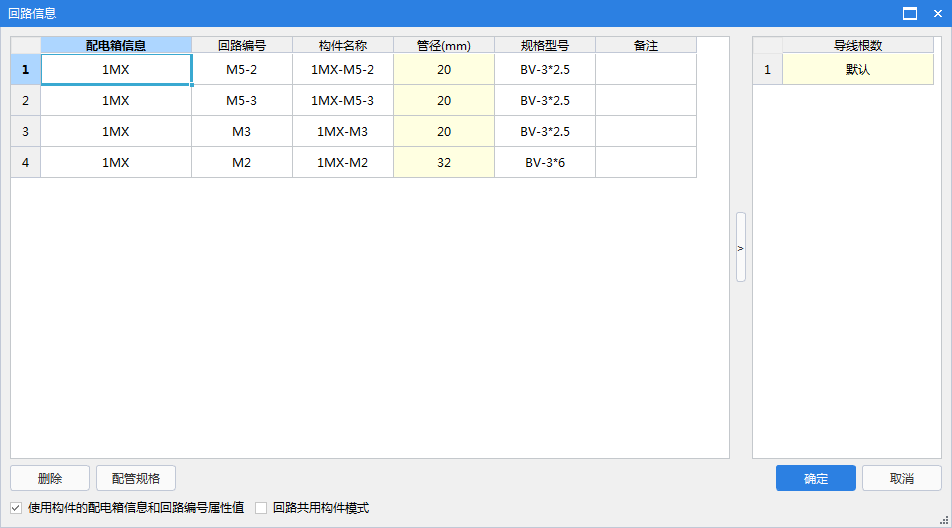
Task: Enable 回路共用构件模式 checkbox
Action: coord(261,508)
